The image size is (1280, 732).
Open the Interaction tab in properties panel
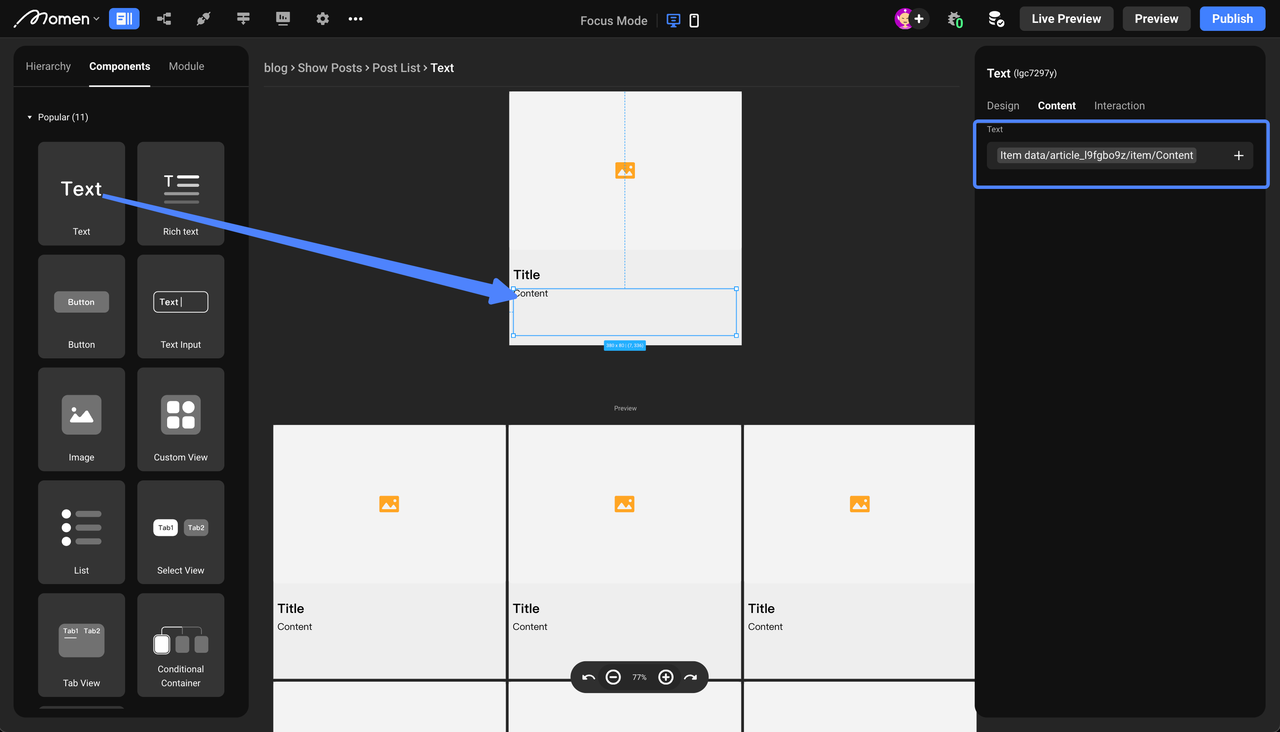1119,106
